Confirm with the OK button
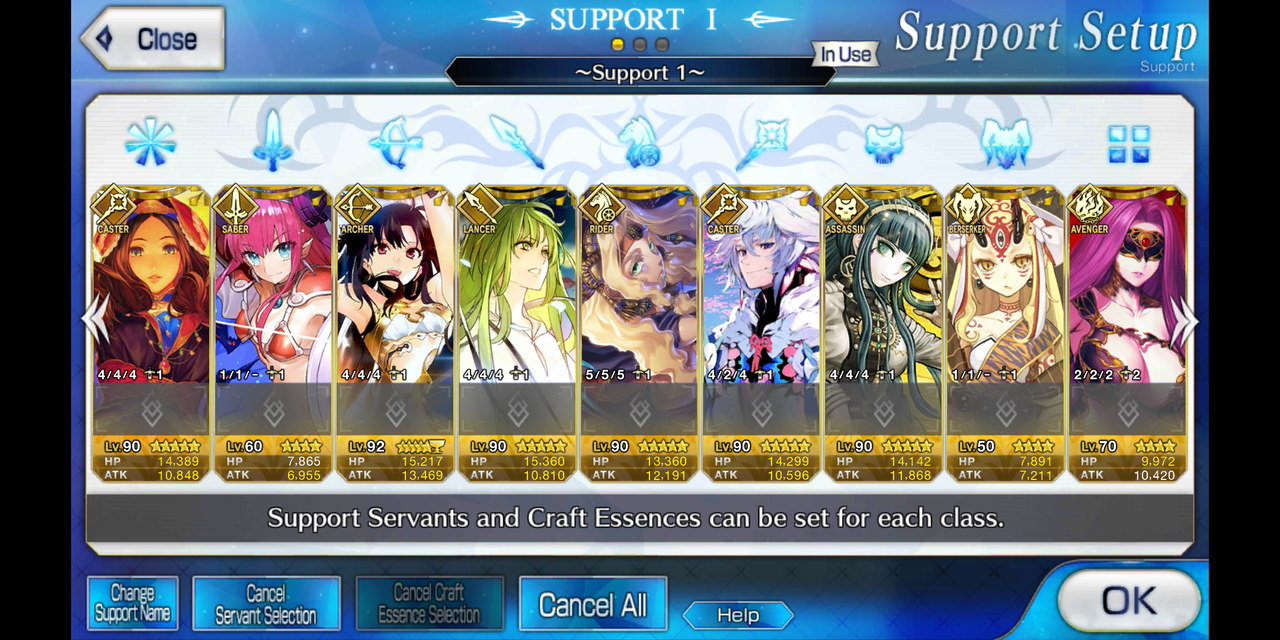 1129,601
